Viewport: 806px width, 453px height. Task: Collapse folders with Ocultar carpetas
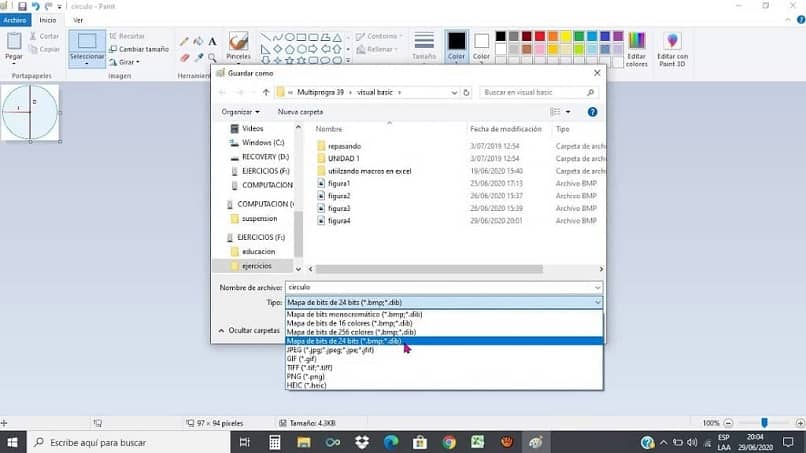click(x=249, y=331)
